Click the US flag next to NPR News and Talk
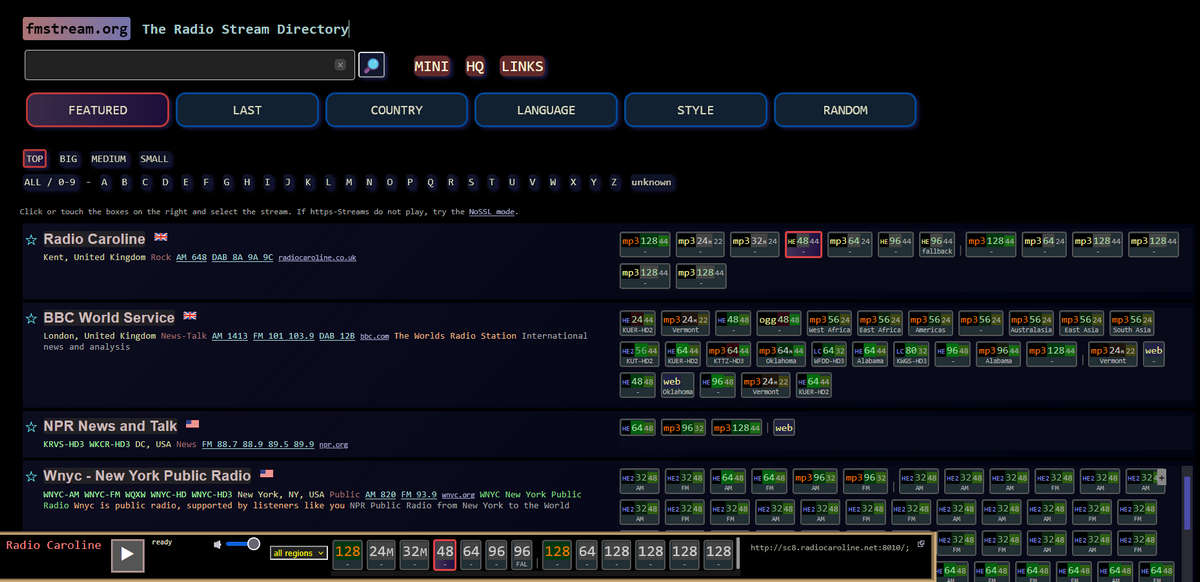Image resolution: width=1200 pixels, height=582 pixels. tap(193, 425)
